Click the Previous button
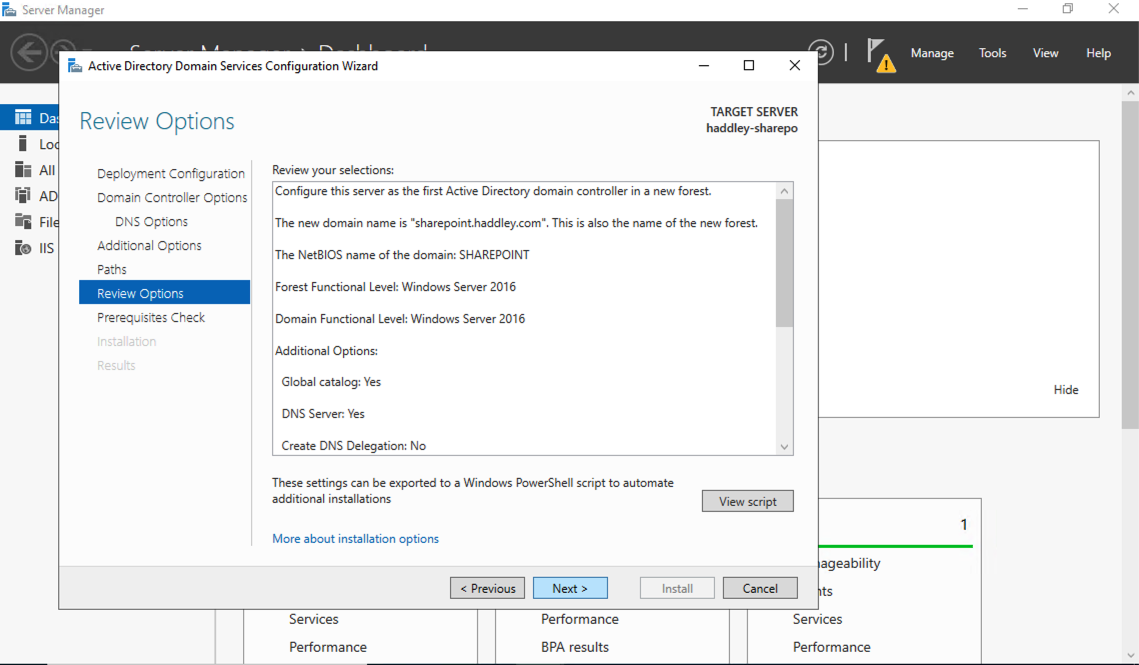Viewport: 1139px width, 665px height. (x=487, y=588)
